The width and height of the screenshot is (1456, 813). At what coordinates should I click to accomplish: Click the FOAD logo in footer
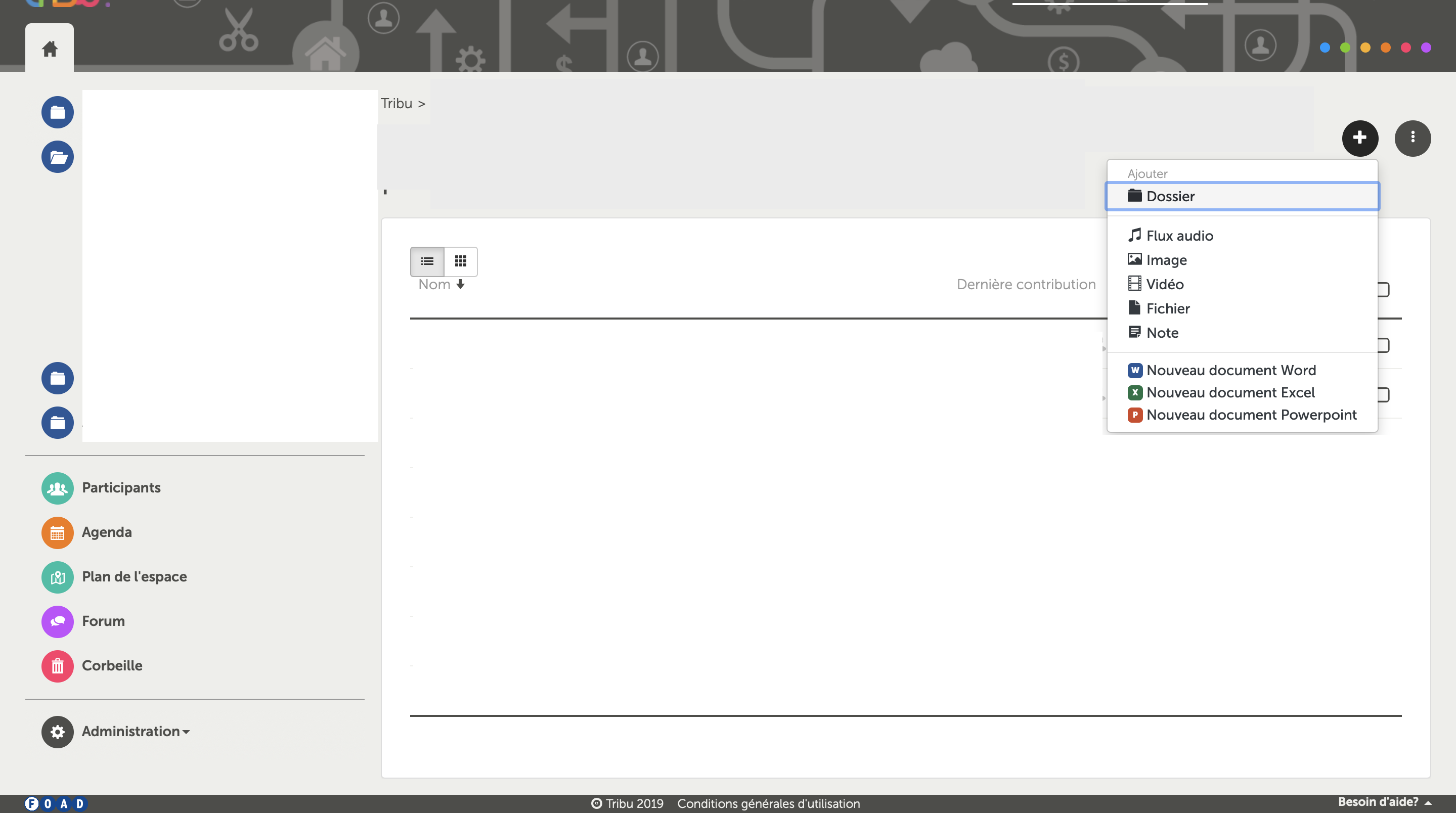pyautogui.click(x=56, y=803)
